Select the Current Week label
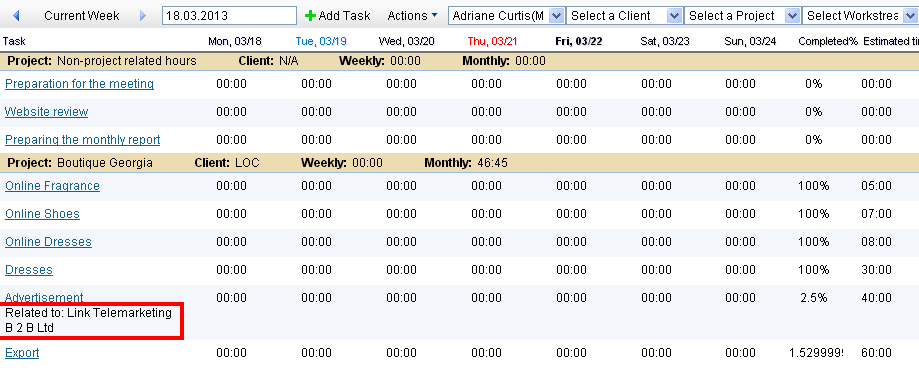Image resolution: width=919 pixels, height=368 pixels. (81, 16)
